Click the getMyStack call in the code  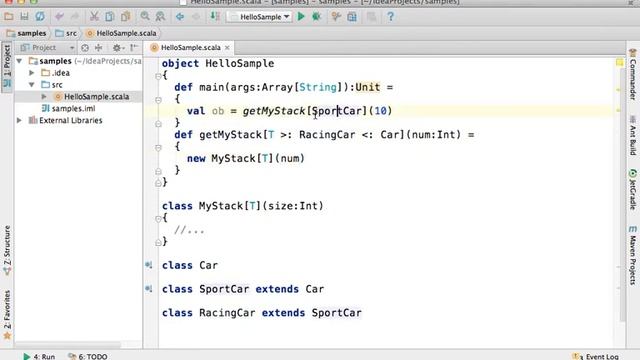pos(273,111)
